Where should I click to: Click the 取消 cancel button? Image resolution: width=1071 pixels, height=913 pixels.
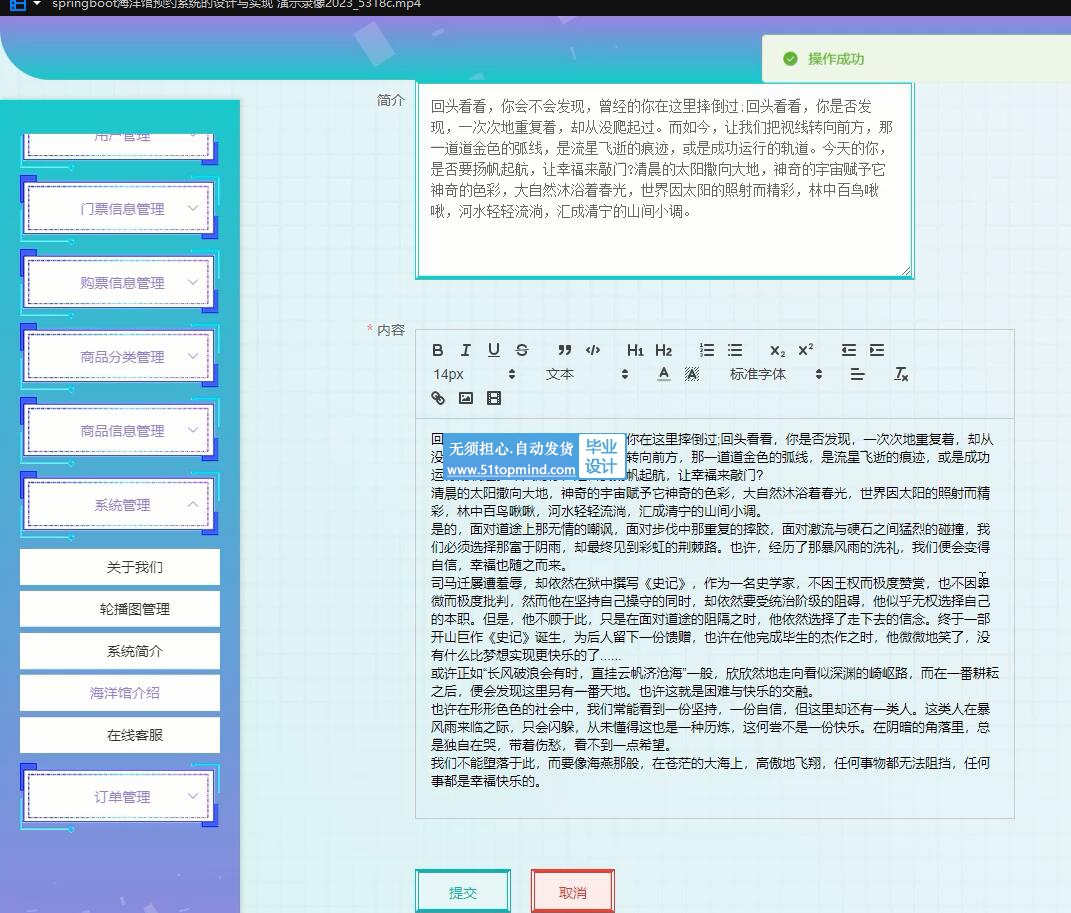[573, 892]
